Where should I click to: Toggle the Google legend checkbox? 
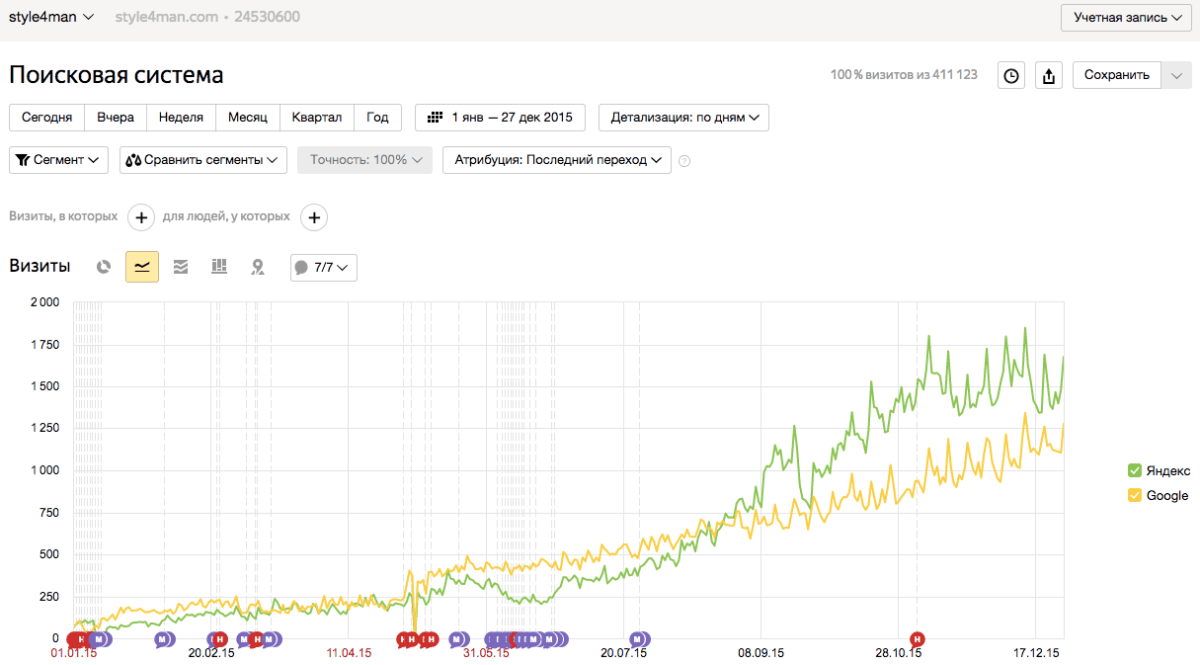pos(1134,496)
